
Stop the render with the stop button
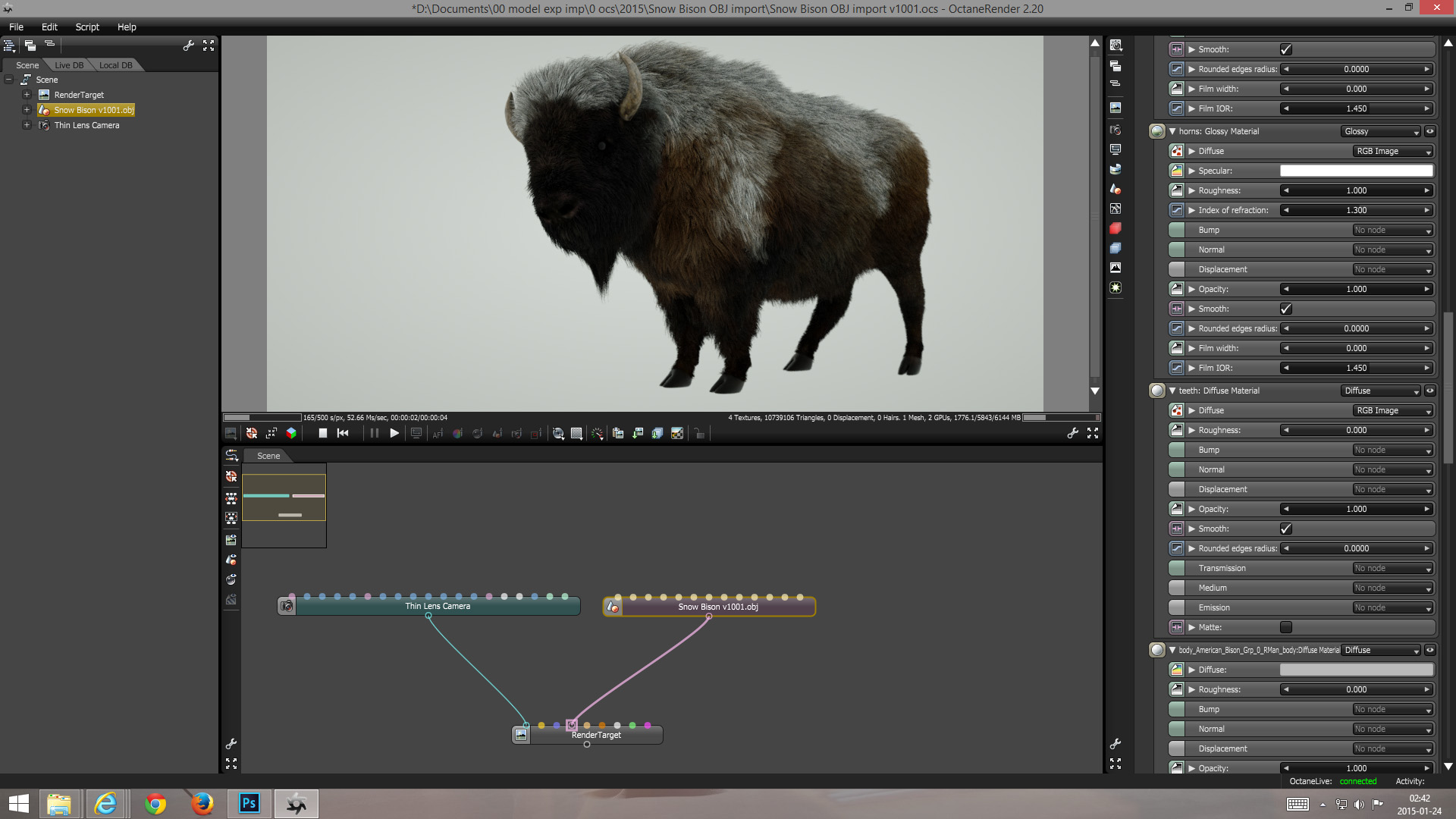(x=322, y=433)
